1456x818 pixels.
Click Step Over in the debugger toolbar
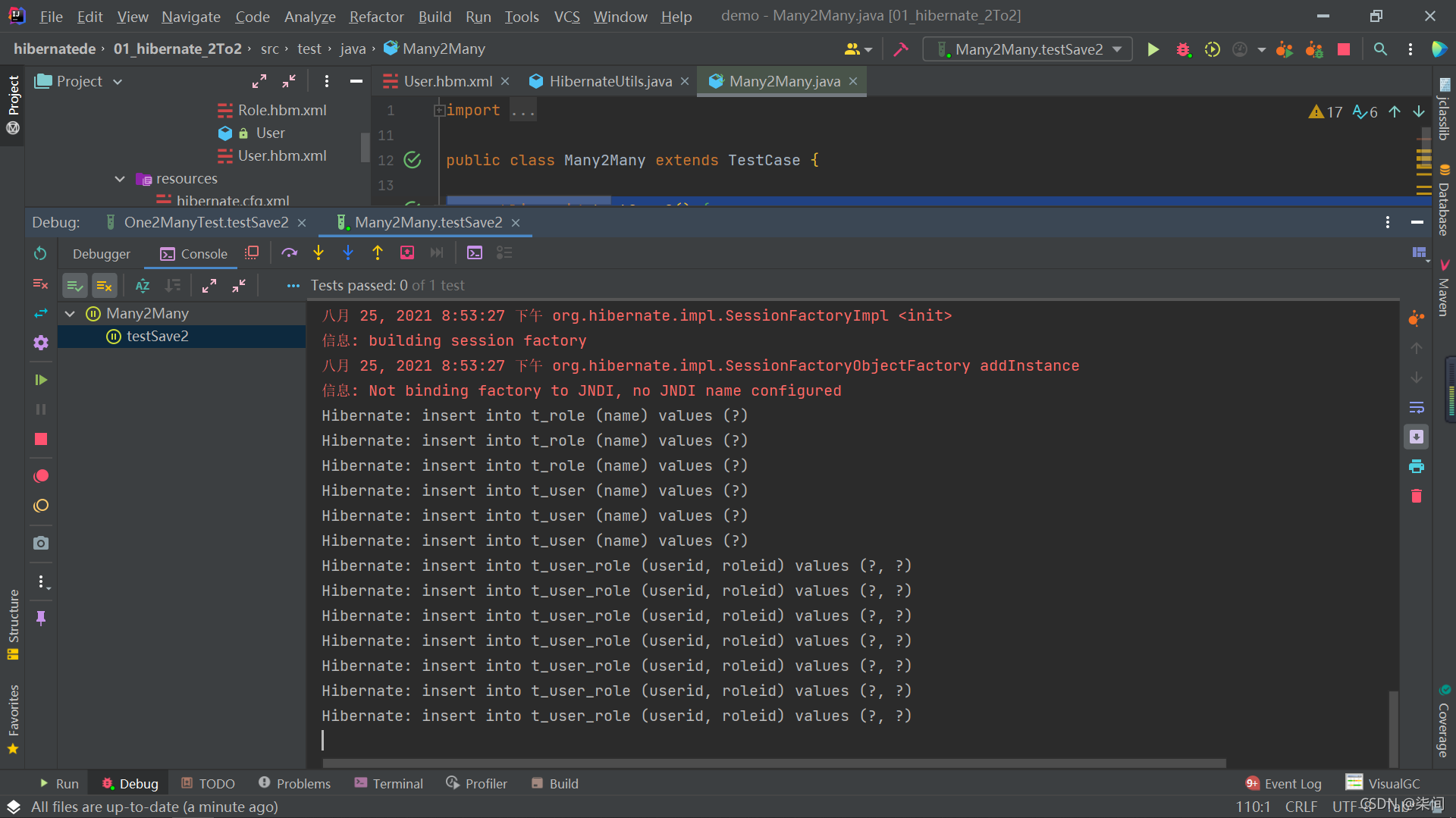(289, 253)
